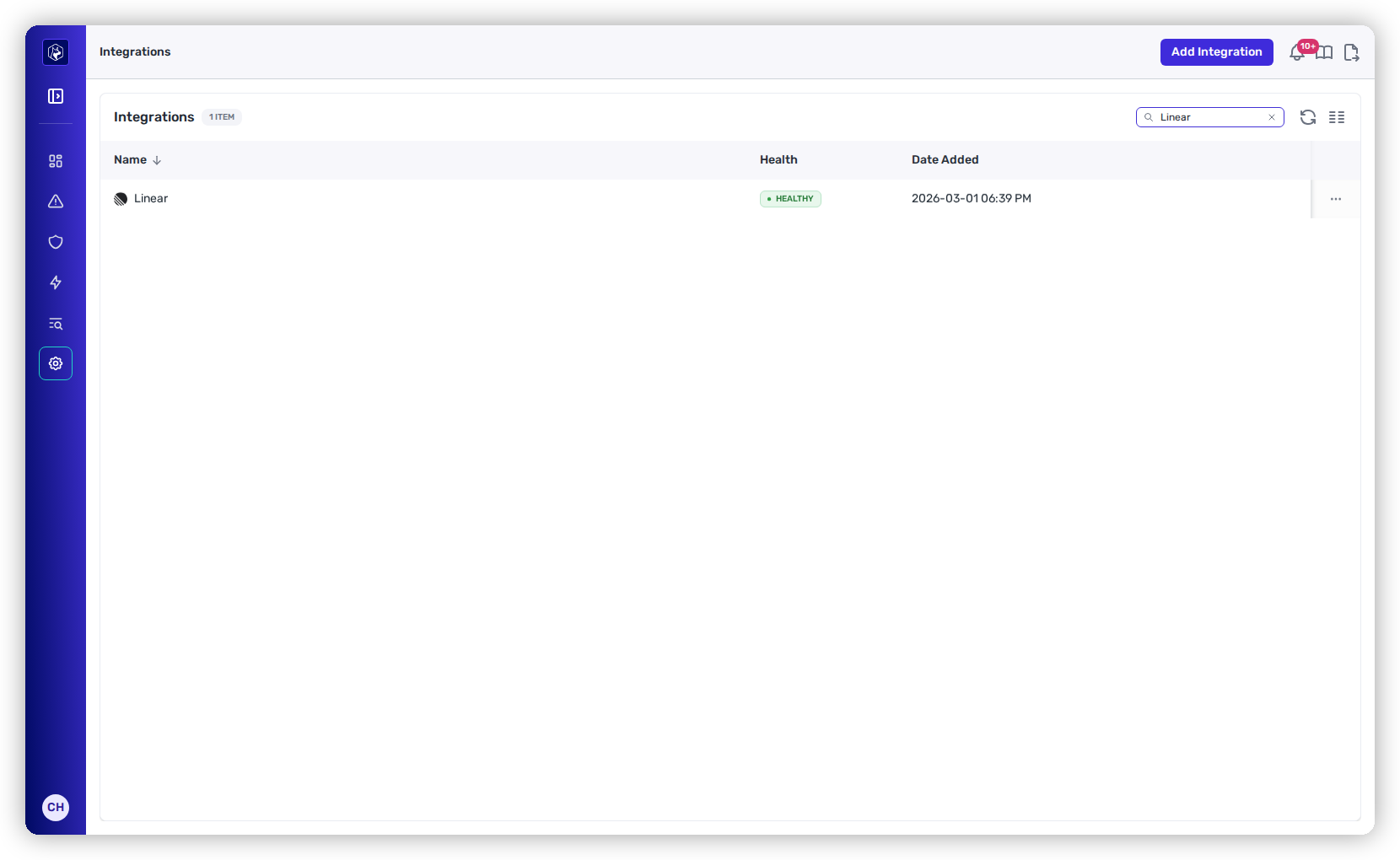
Task: Click the date 2026-03-01 06:39 PM
Action: pyautogui.click(x=972, y=199)
